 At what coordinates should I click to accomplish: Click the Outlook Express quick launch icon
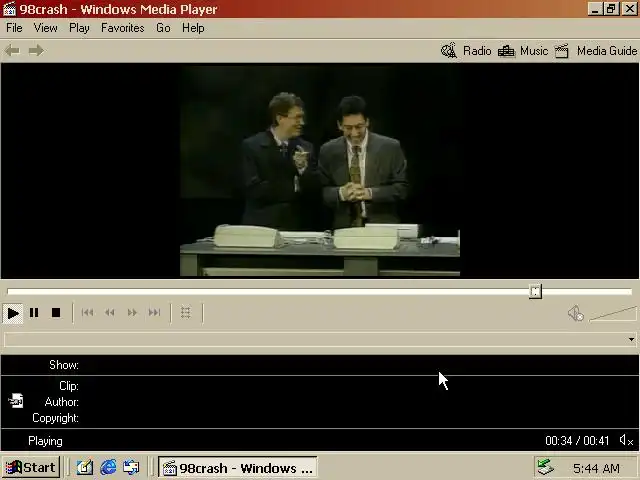[131, 467]
